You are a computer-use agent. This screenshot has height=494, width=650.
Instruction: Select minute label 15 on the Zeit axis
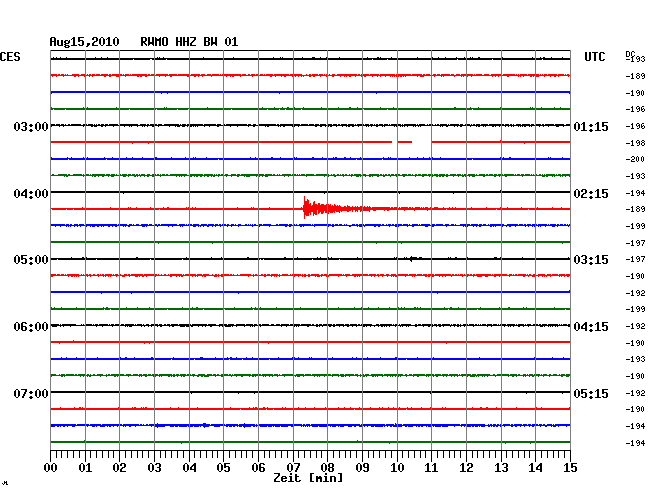[570, 468]
